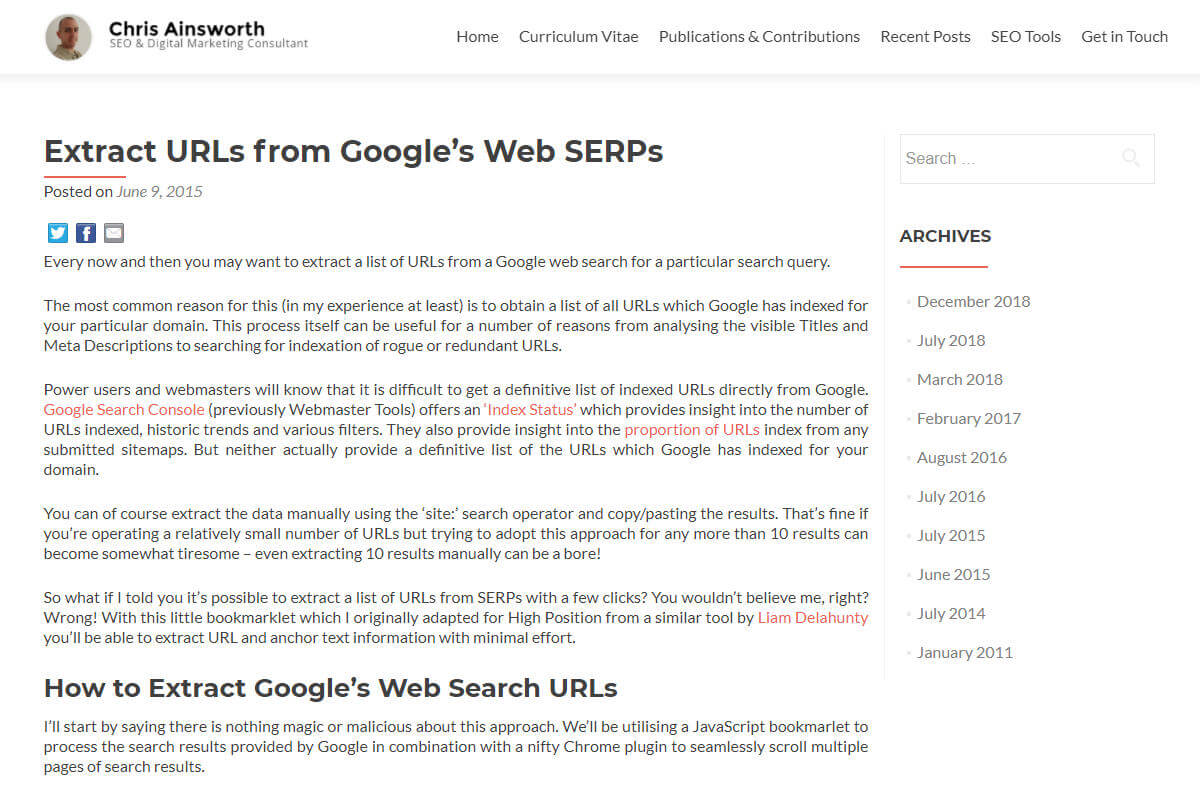Share the post via the Facebook icon
This screenshot has height=800, width=1200.
click(86, 233)
